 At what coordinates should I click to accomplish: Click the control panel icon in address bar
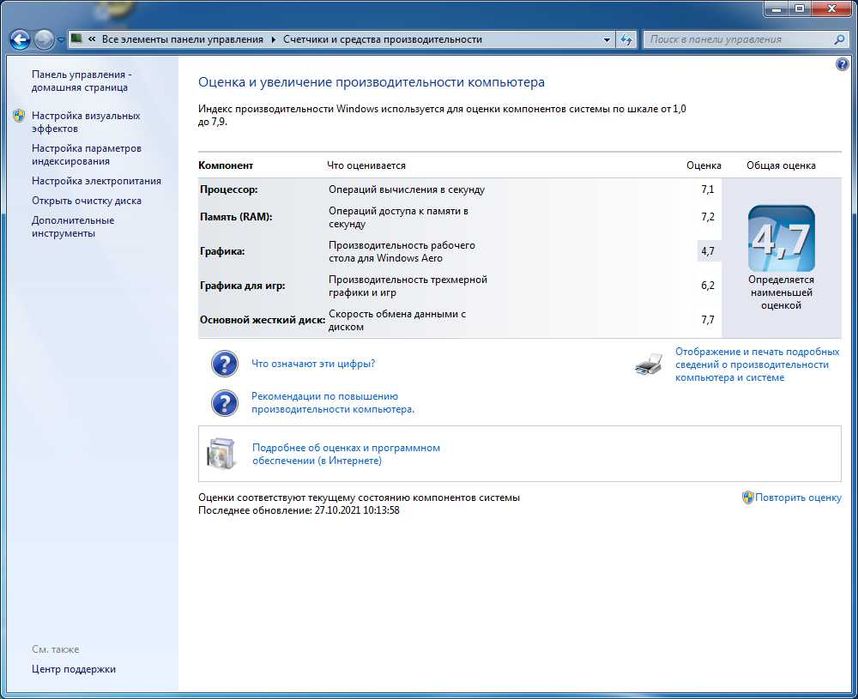pos(77,39)
